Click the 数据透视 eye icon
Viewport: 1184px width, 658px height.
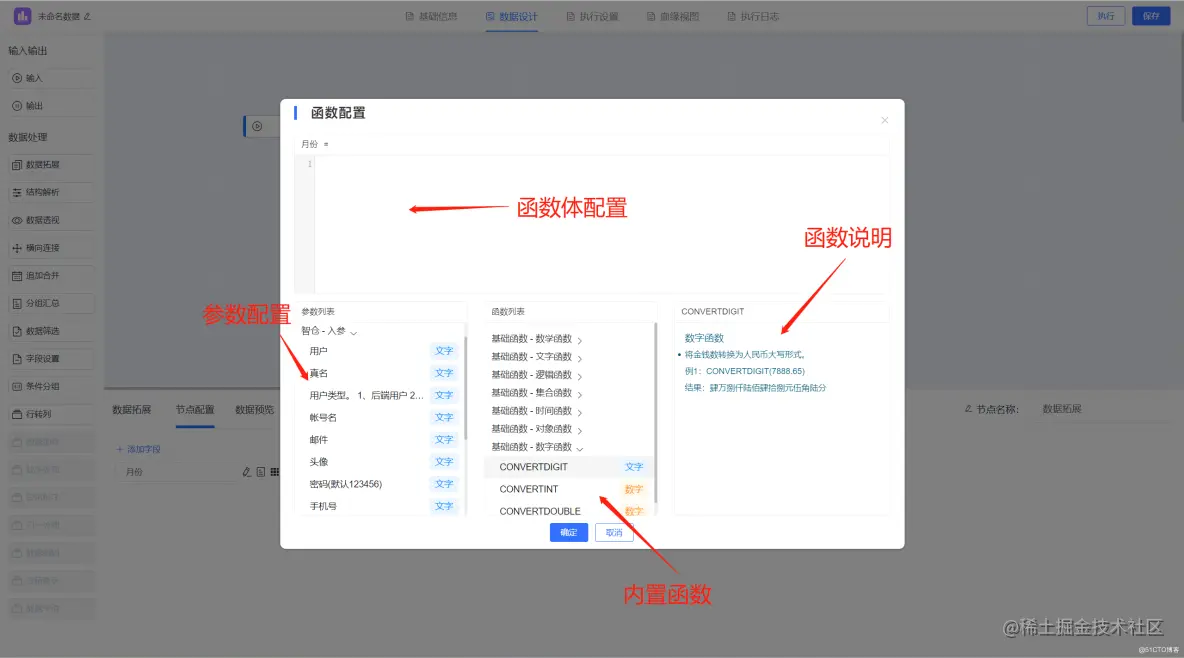(17, 221)
